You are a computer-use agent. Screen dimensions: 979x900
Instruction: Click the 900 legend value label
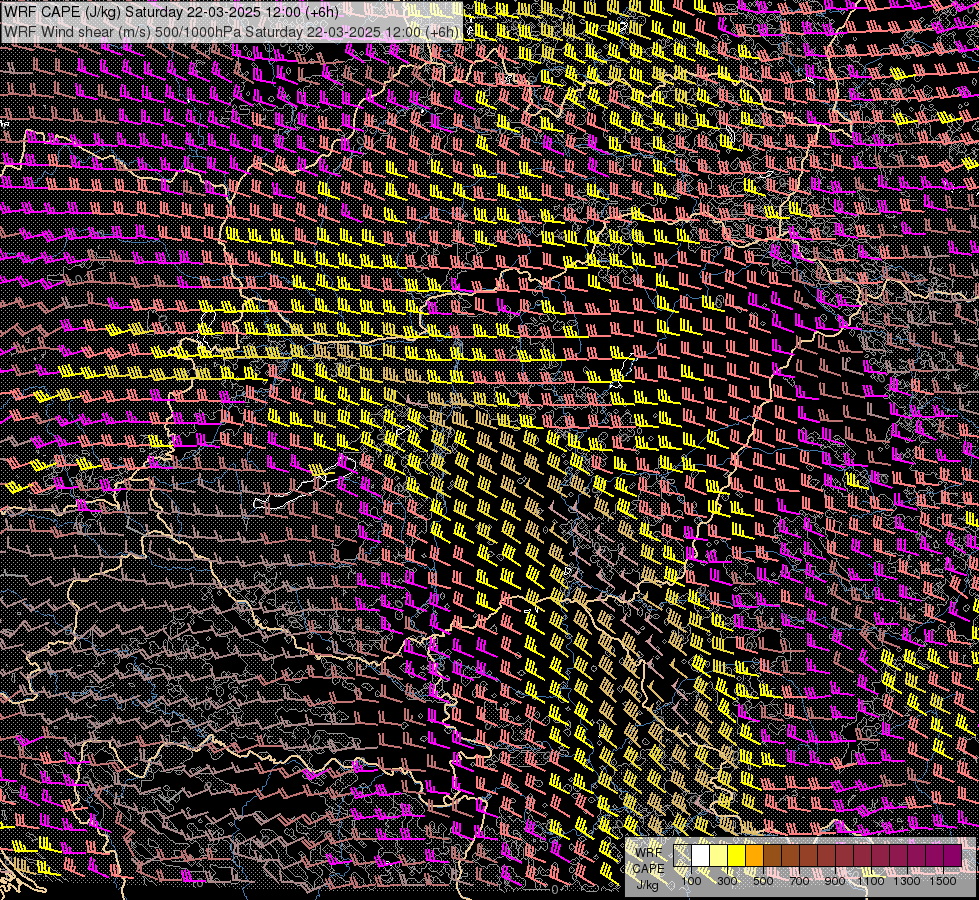pyautogui.click(x=835, y=881)
